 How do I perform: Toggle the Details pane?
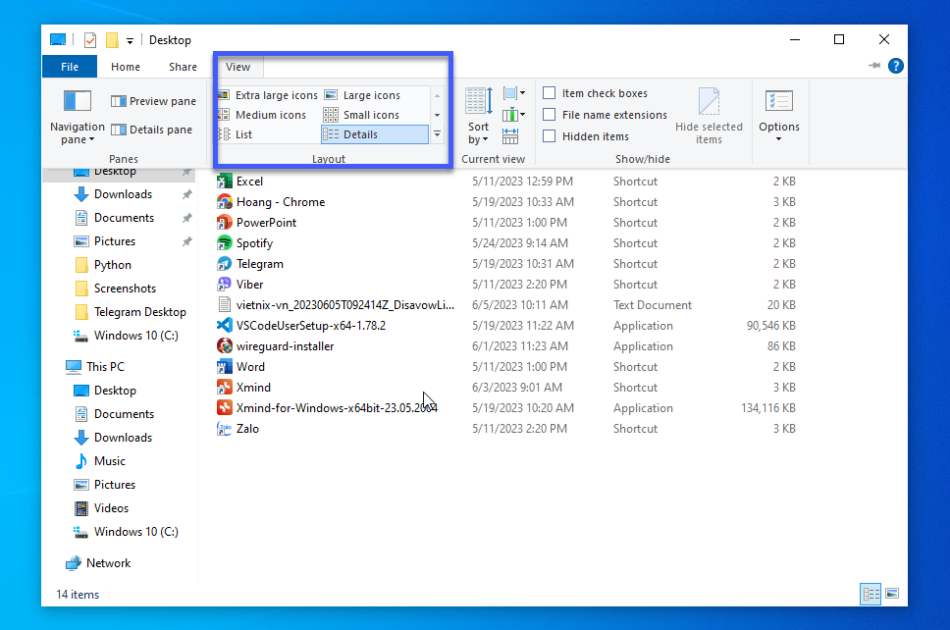point(150,128)
